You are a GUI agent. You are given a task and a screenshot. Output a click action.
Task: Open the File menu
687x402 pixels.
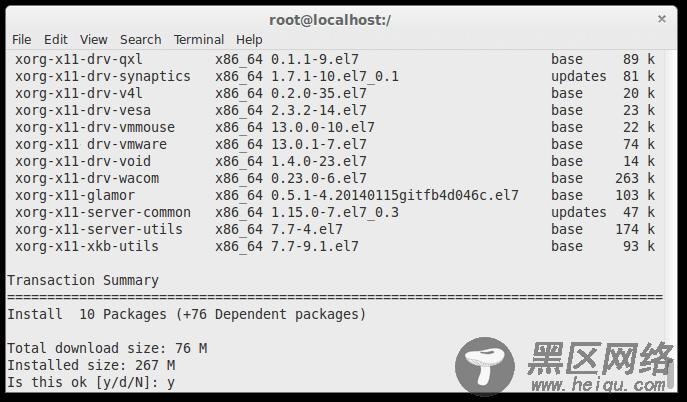pos(21,40)
